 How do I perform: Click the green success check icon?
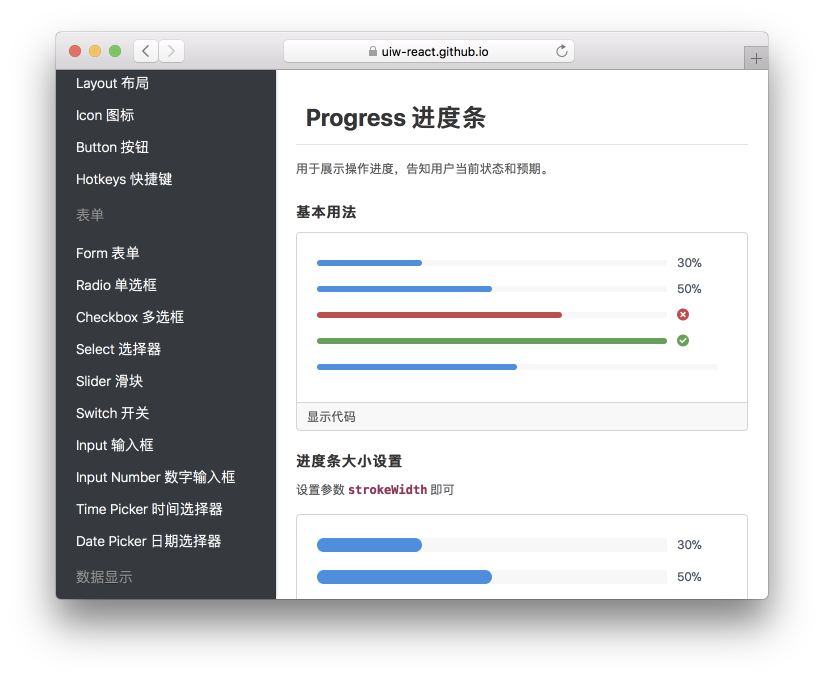tap(683, 341)
